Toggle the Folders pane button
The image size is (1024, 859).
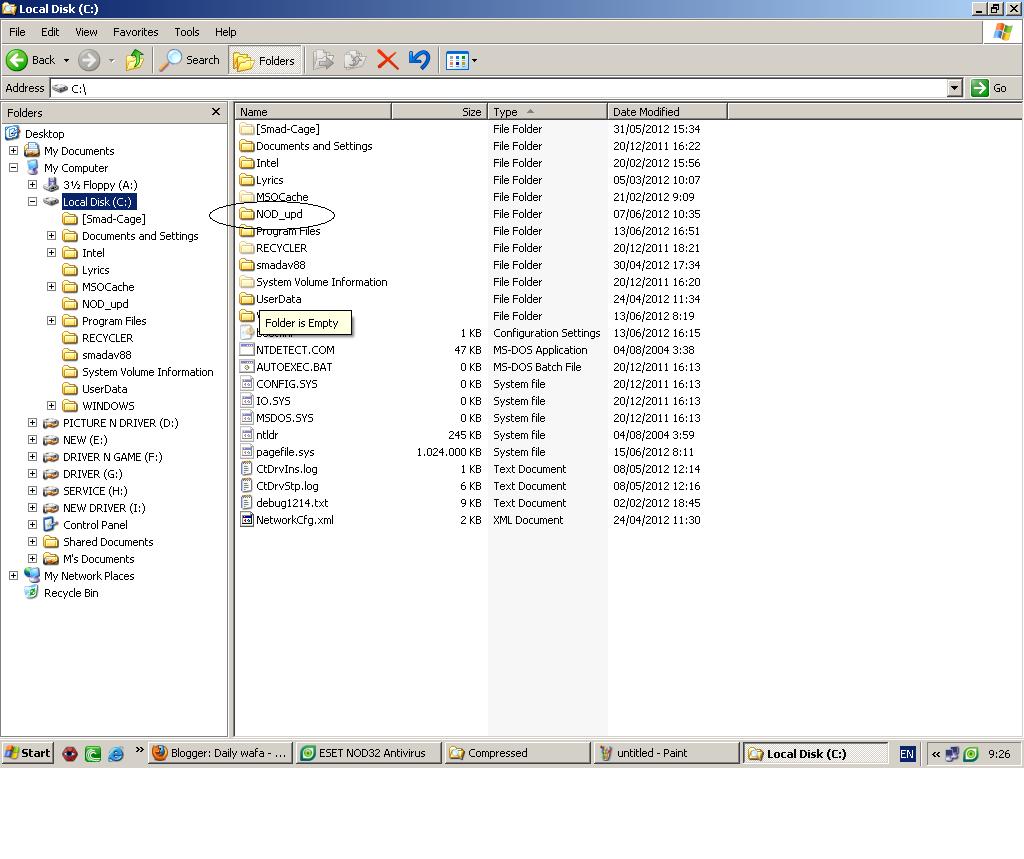pyautogui.click(x=265, y=61)
